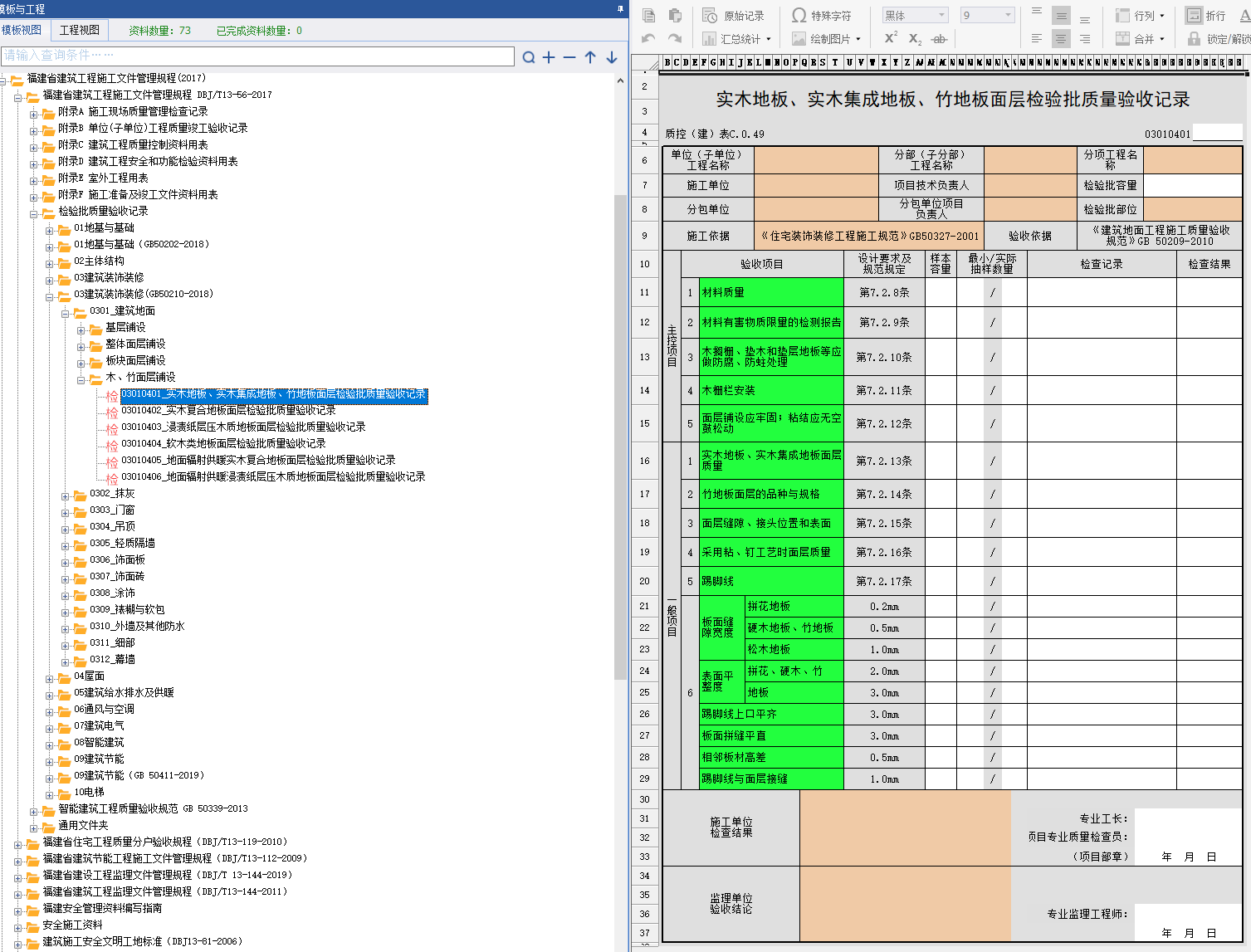Click the sheet select-all corner
Viewport: 1251px width, 952px height.
pyautogui.click(x=645, y=62)
